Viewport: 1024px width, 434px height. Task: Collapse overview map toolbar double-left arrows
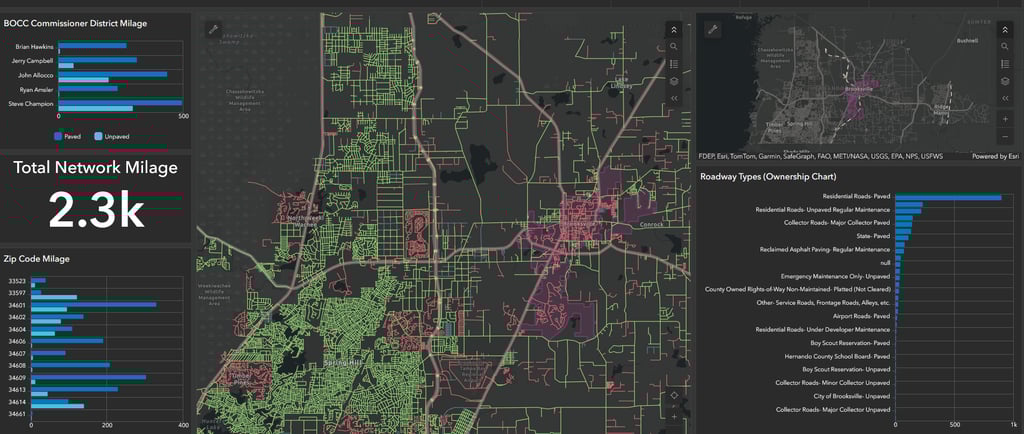[1005, 98]
